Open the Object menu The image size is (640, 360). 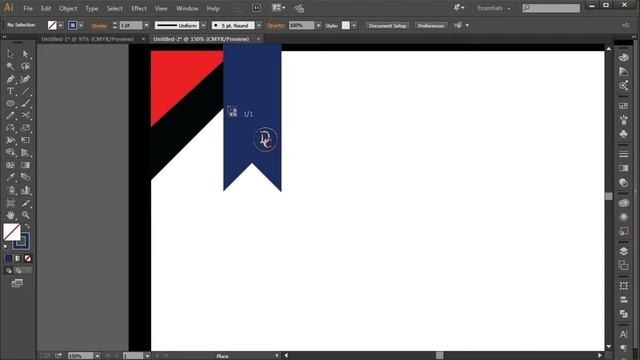tap(68, 8)
